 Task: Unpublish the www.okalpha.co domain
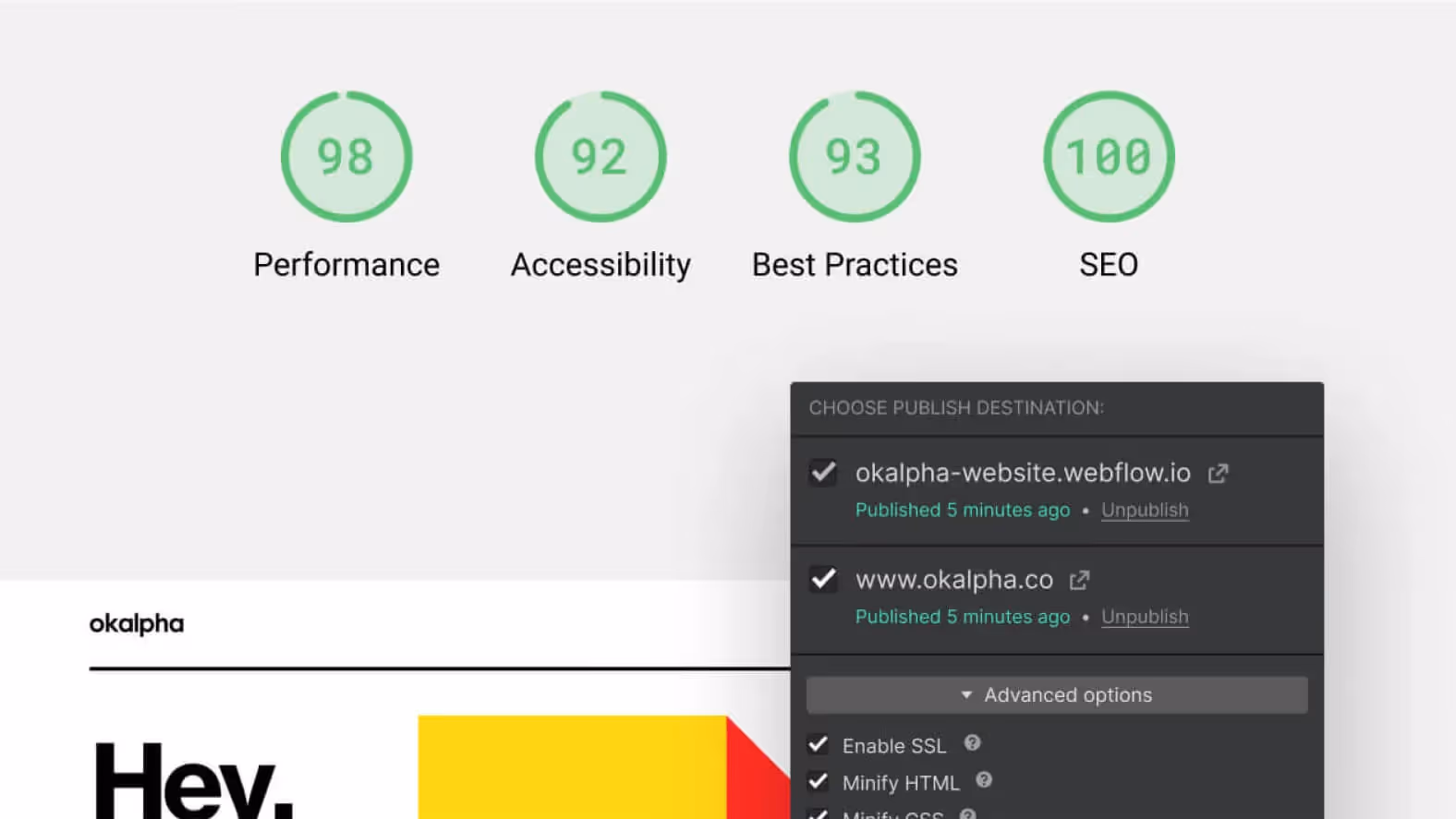coord(1144,616)
